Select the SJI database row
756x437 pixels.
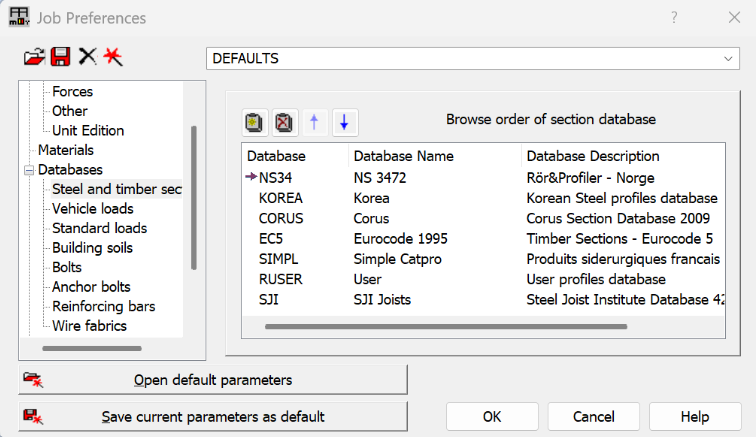[x=484, y=300]
